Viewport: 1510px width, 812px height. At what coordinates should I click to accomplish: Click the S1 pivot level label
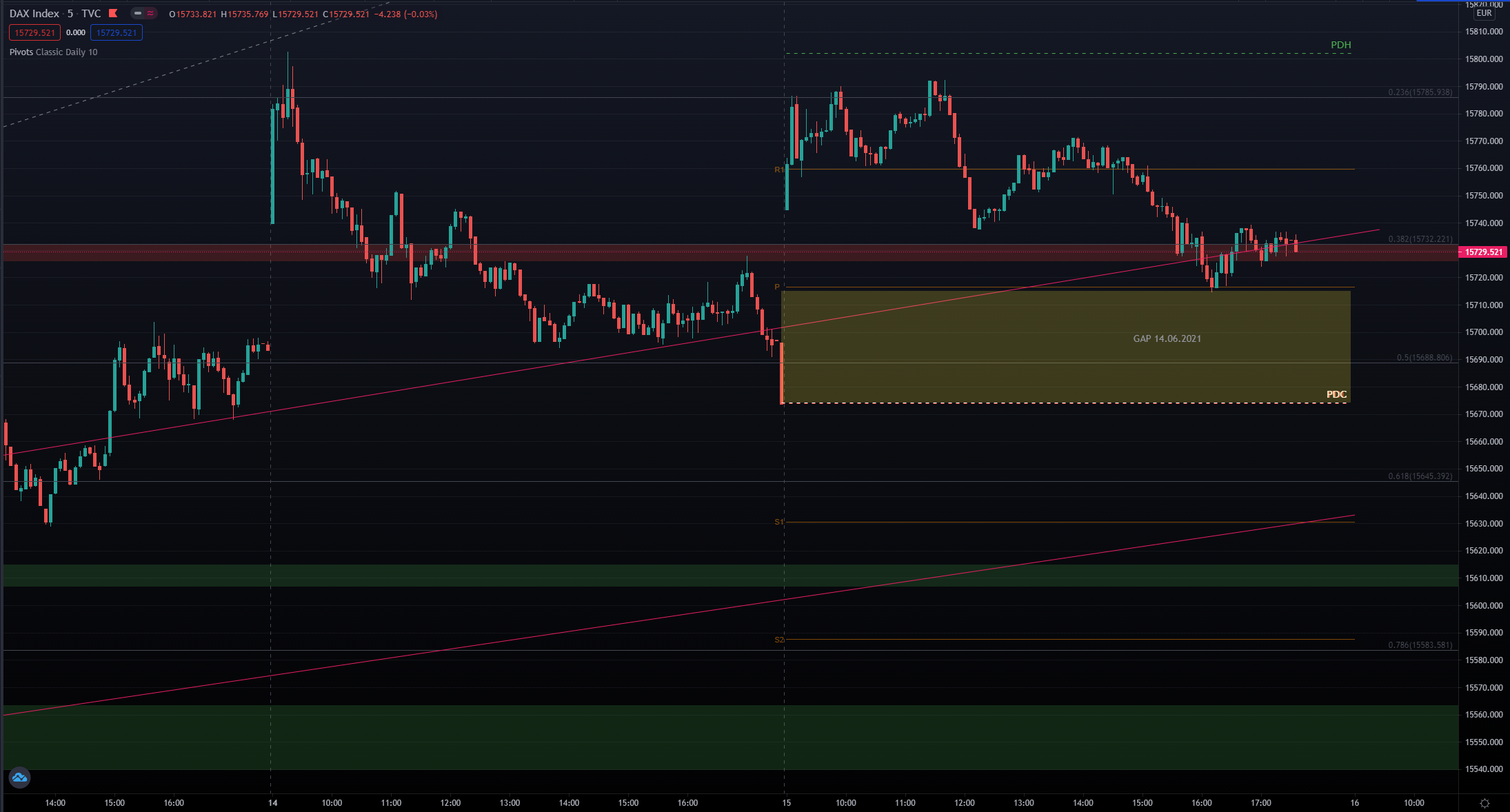(x=778, y=522)
